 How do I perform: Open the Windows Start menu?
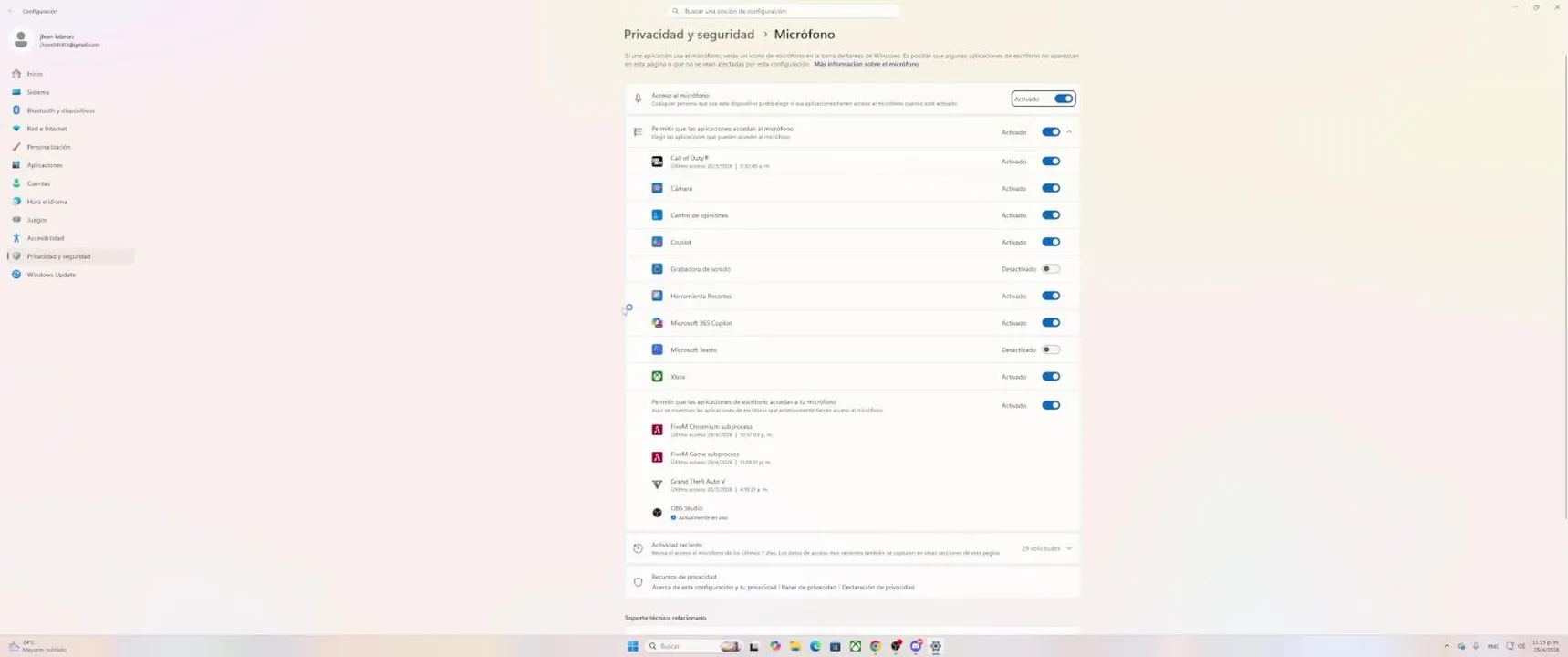click(632, 646)
